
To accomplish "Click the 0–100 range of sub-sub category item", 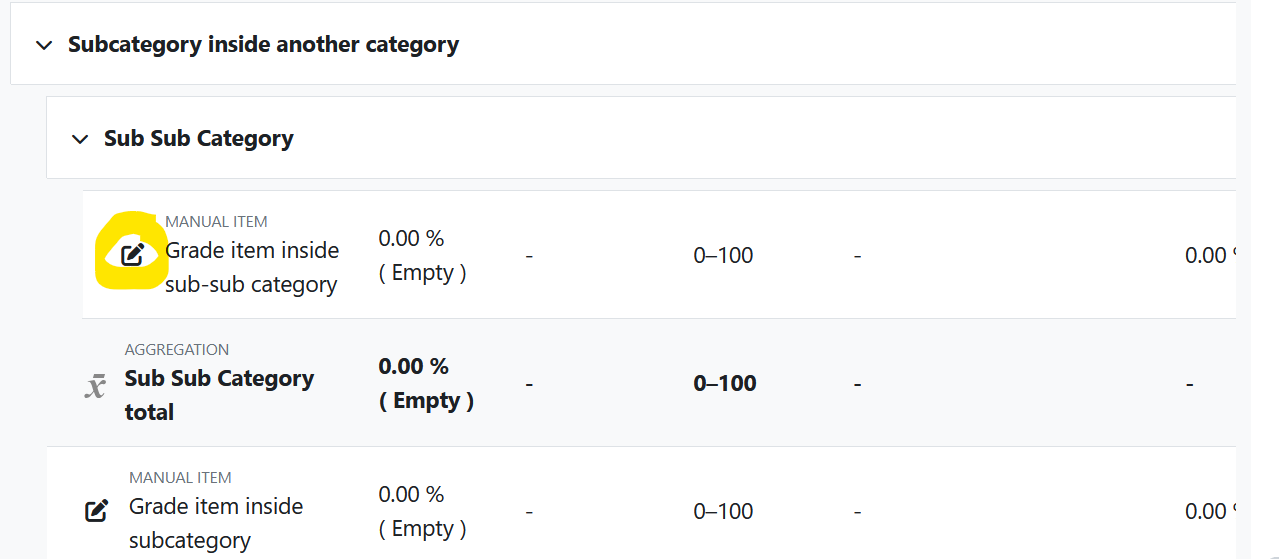I will coord(723,255).
